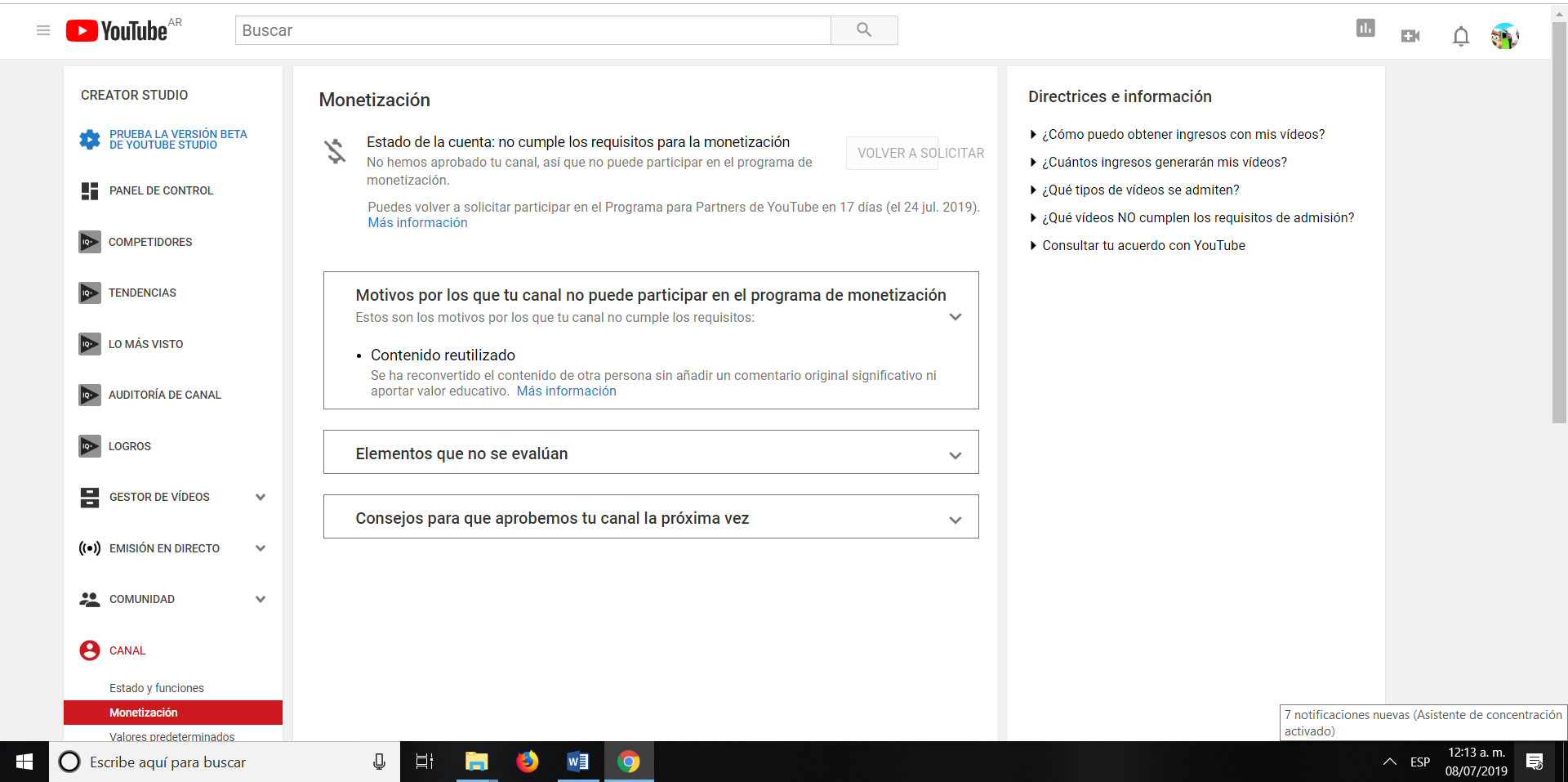1568x782 pixels.
Task: Collapse the monetization motives panel
Action: coord(955,317)
